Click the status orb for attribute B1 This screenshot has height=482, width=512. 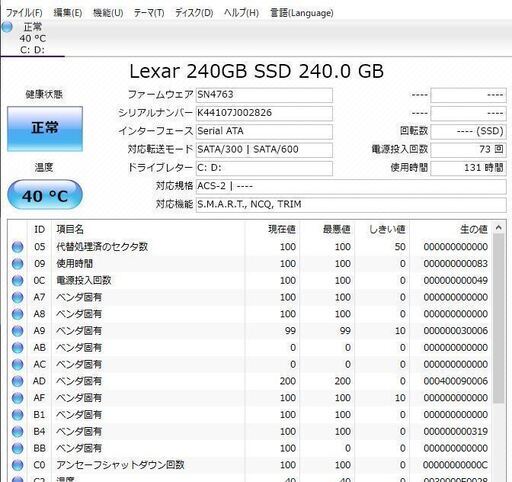17,415
